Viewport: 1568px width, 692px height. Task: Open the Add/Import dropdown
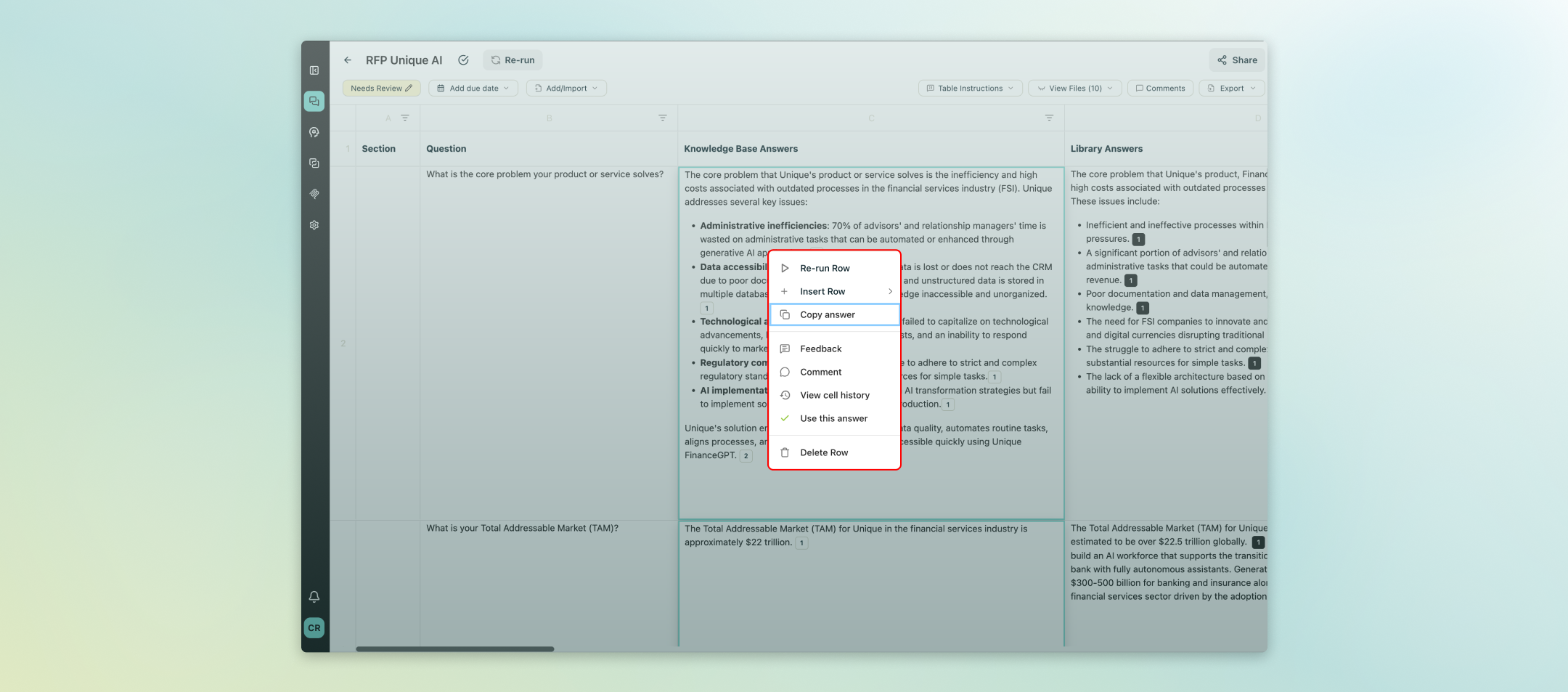(x=566, y=89)
